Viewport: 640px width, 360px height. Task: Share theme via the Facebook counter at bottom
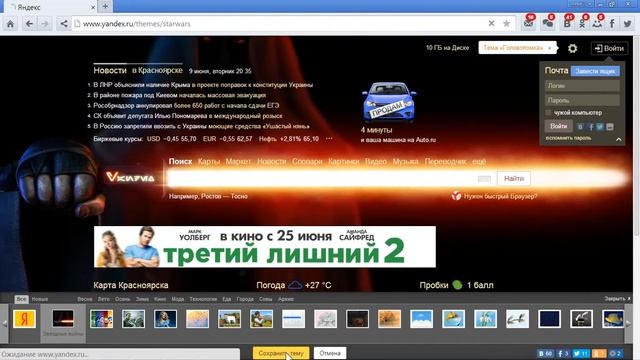coord(563,353)
